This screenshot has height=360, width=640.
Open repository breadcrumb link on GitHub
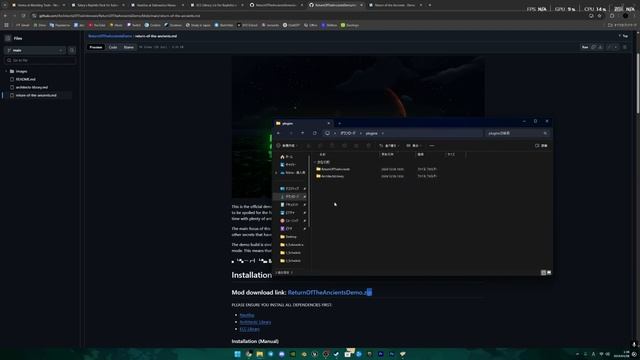pos(110,36)
